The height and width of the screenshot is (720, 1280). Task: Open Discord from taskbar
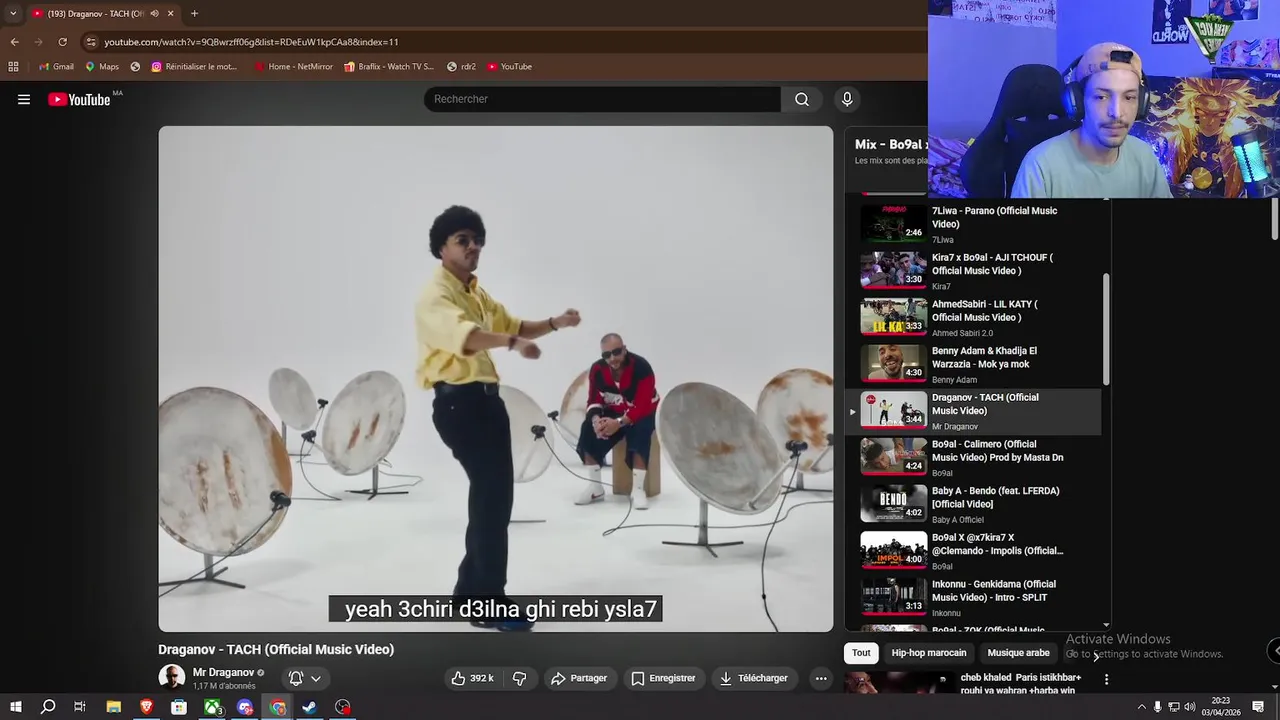245,707
